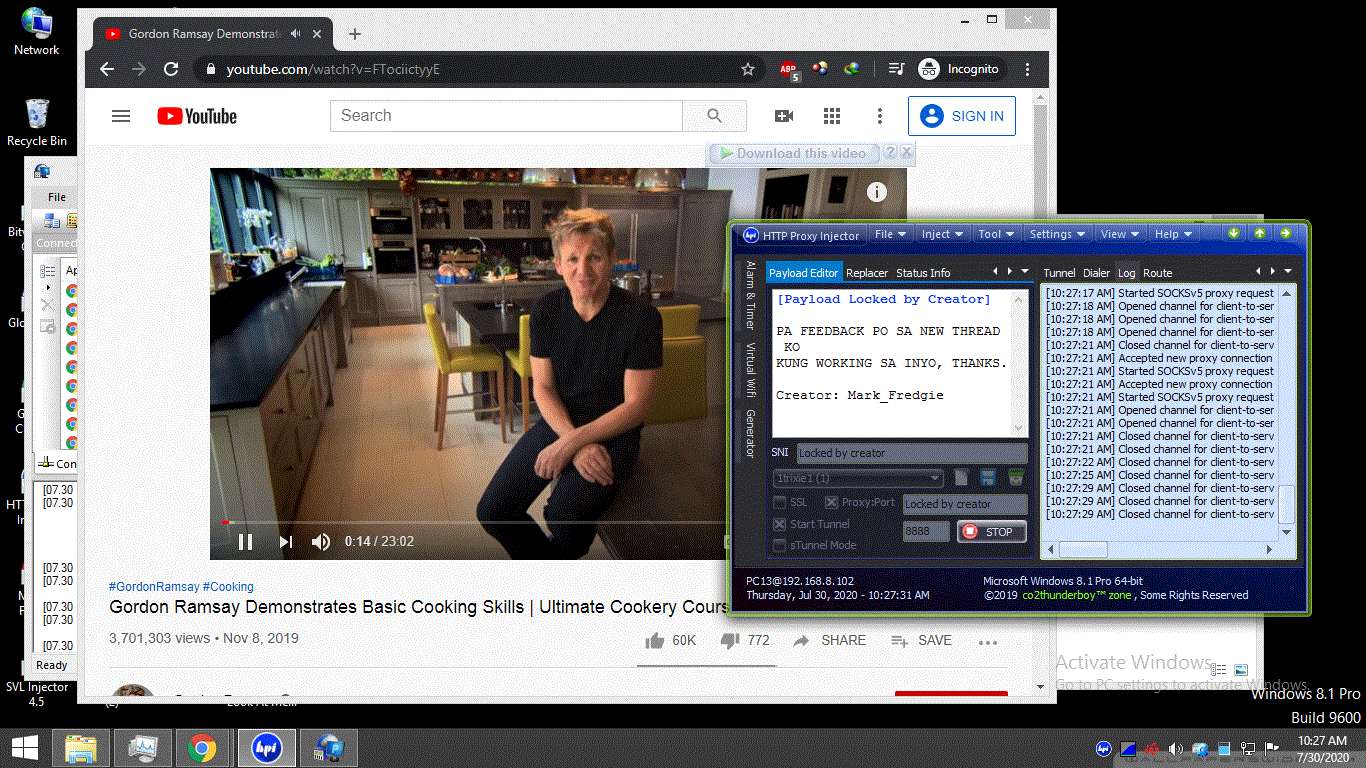This screenshot has height=768, width=1366.
Task: Bookmark this page with the star icon
Action: [748, 69]
